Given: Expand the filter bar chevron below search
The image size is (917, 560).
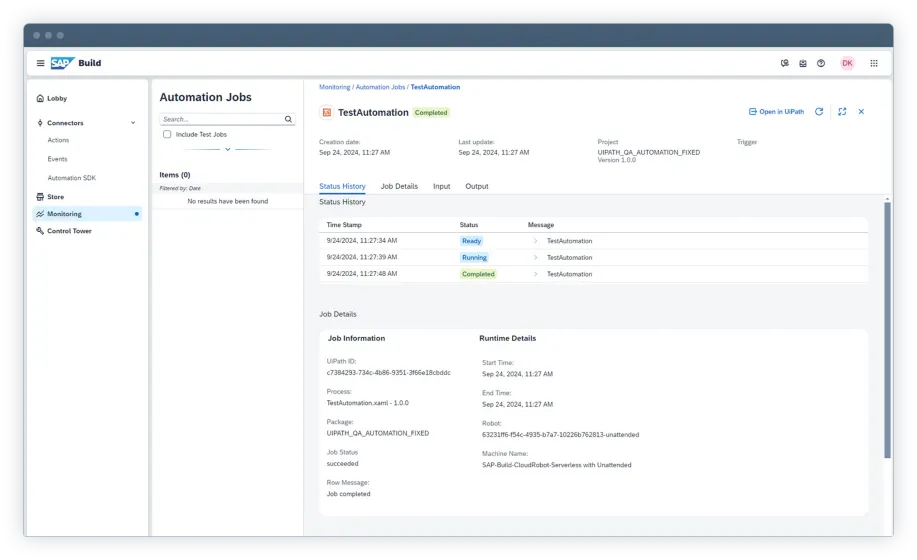Looking at the screenshot, I should click(227, 149).
